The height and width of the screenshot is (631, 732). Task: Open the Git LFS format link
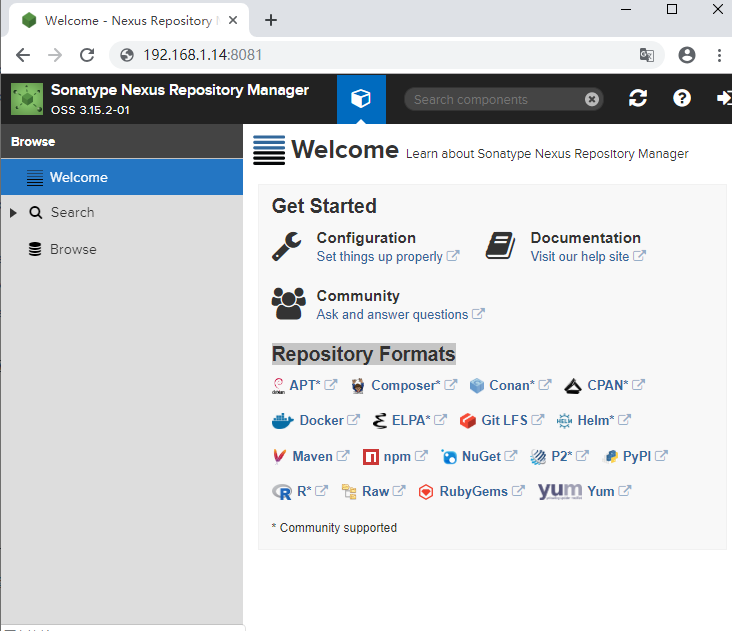tap(505, 421)
